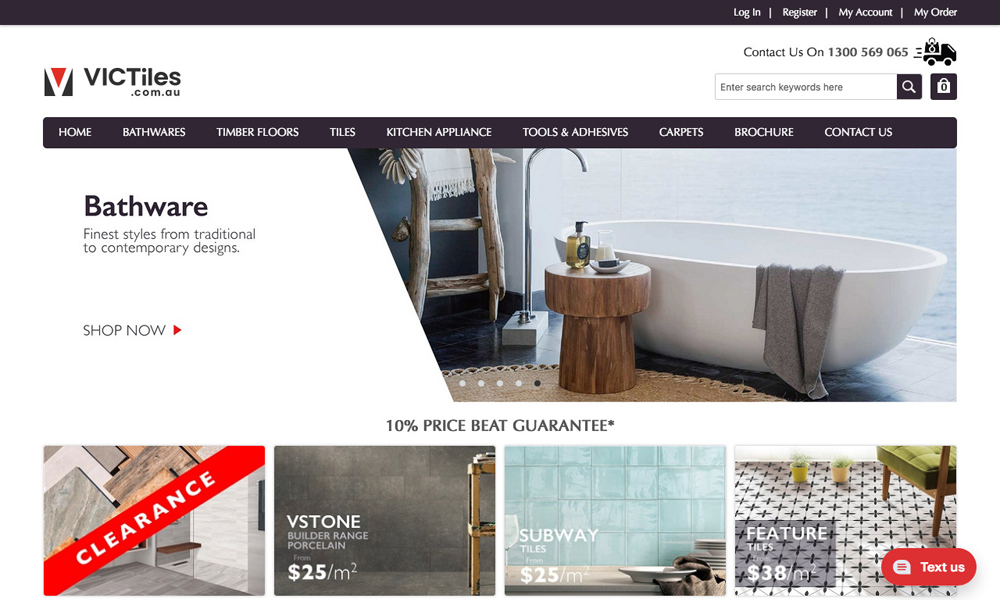Click the delivery truck icon
The width and height of the screenshot is (1000, 600).
(935, 52)
